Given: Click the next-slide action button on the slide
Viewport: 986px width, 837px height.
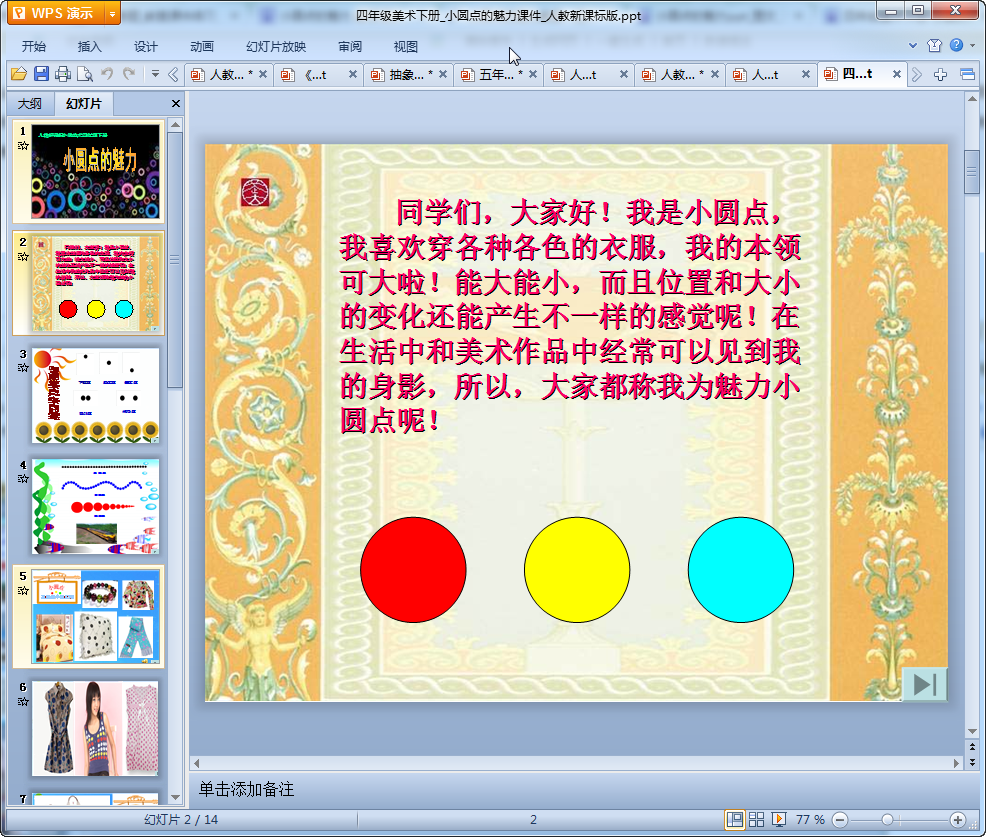Looking at the screenshot, I should click(924, 684).
